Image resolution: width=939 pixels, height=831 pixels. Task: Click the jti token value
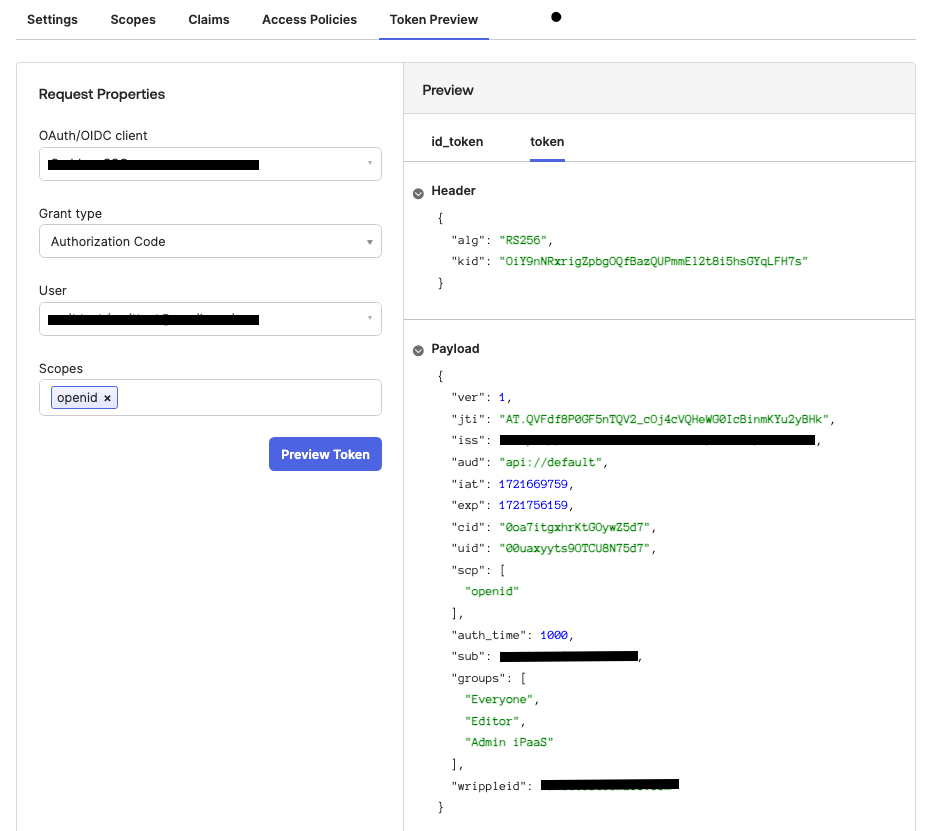[664, 419]
